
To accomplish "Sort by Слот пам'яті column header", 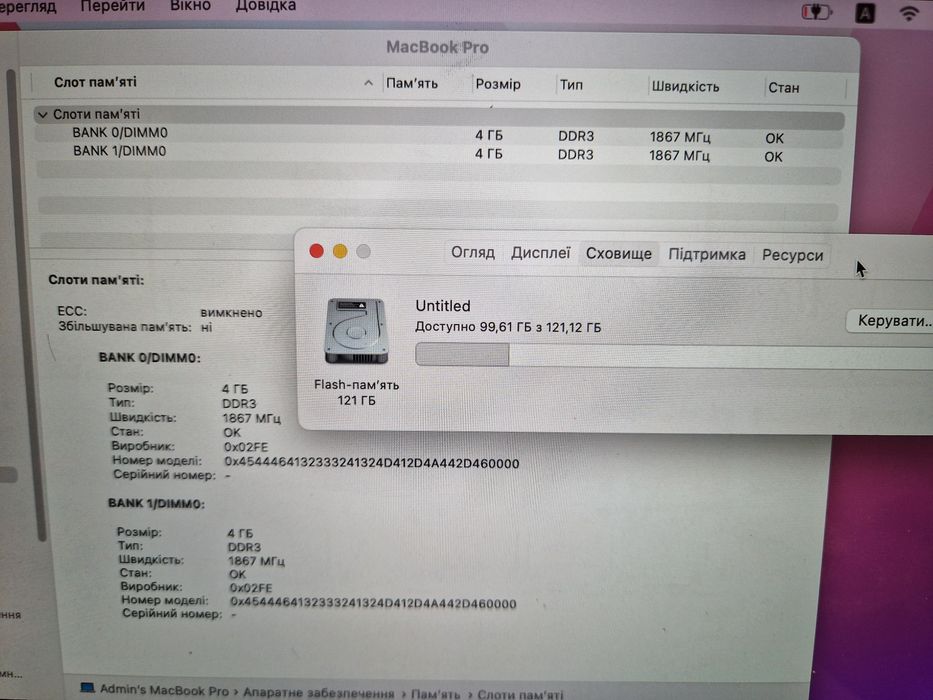I will tap(95, 82).
